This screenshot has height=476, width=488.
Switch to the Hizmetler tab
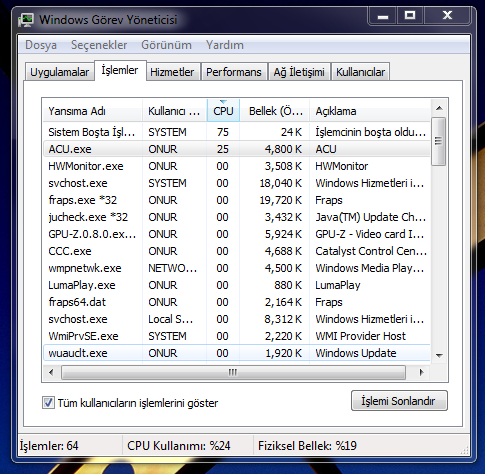172,72
